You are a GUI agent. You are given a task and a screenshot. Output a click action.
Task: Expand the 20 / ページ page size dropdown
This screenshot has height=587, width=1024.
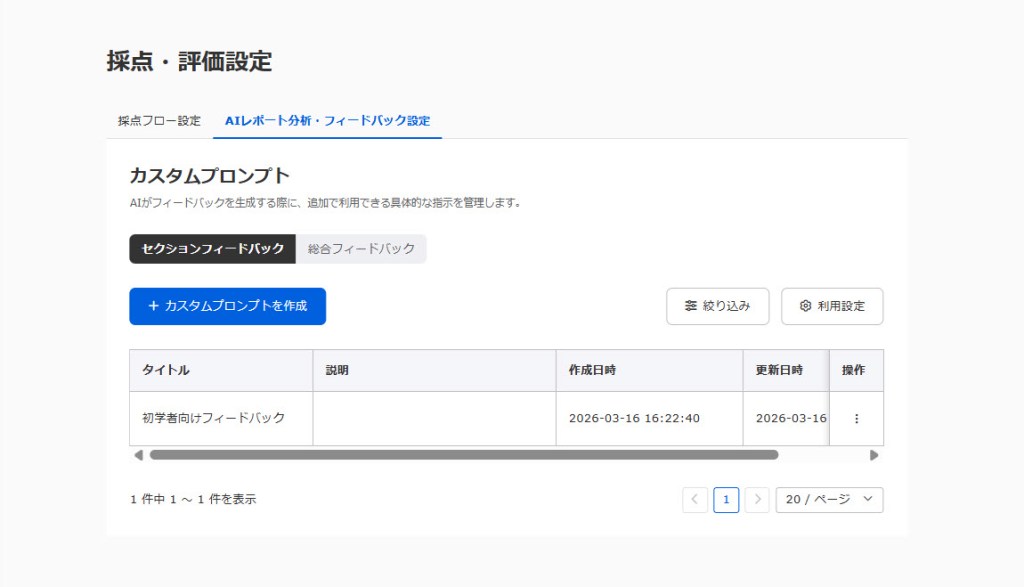(829, 500)
